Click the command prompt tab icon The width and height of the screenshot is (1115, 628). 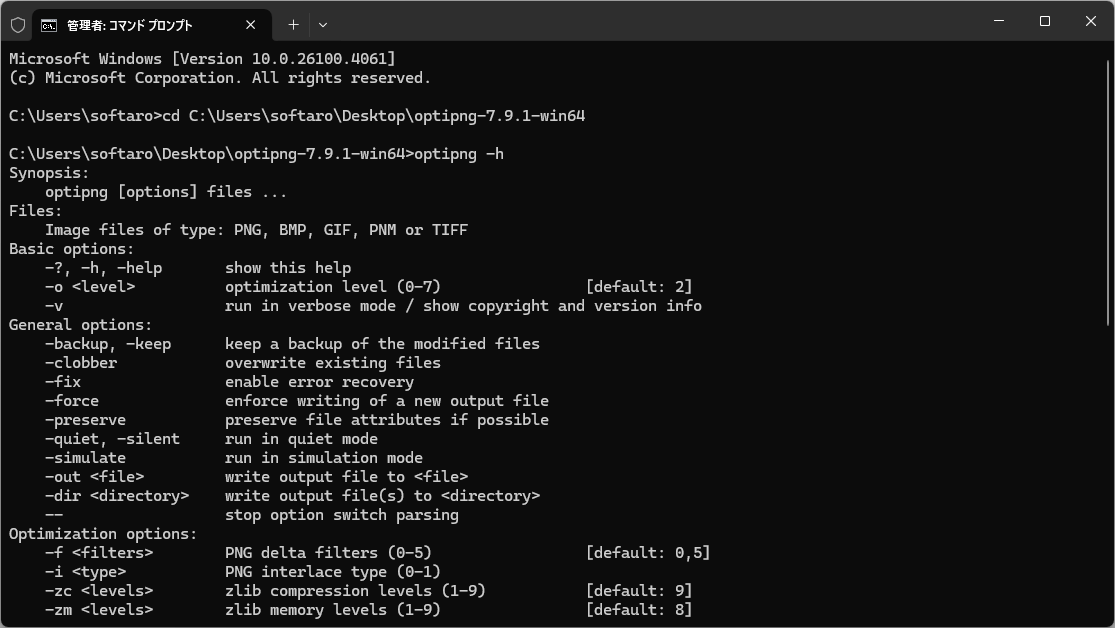(x=48, y=26)
